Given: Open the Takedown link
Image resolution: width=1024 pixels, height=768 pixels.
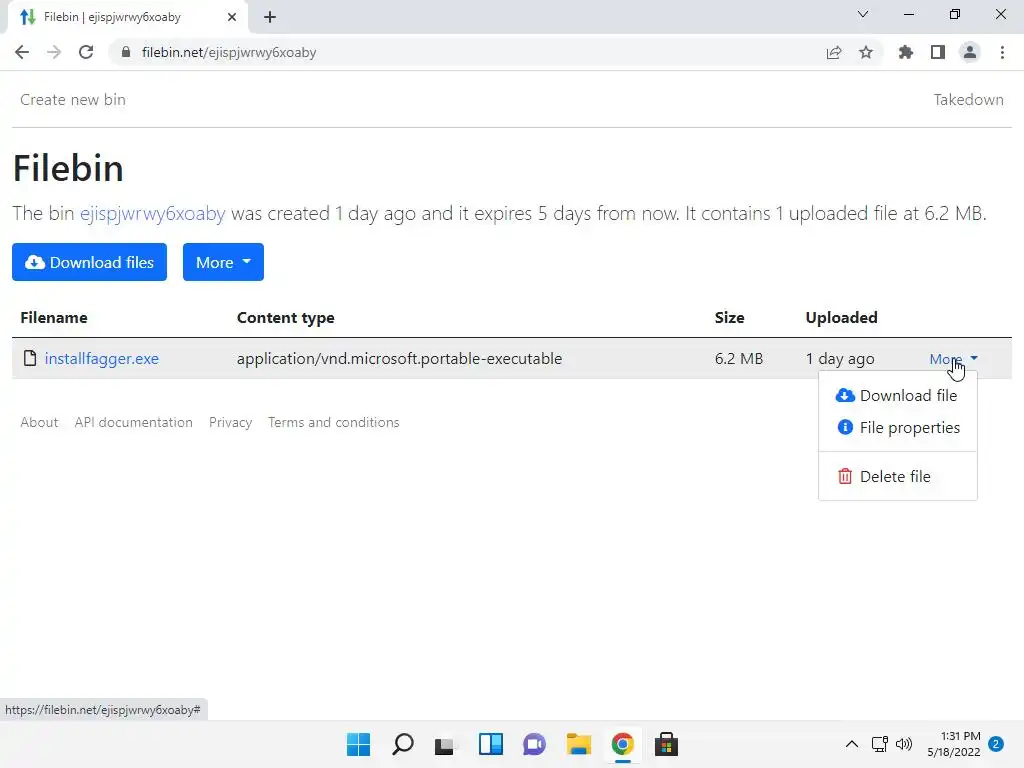Looking at the screenshot, I should click(x=968, y=100).
